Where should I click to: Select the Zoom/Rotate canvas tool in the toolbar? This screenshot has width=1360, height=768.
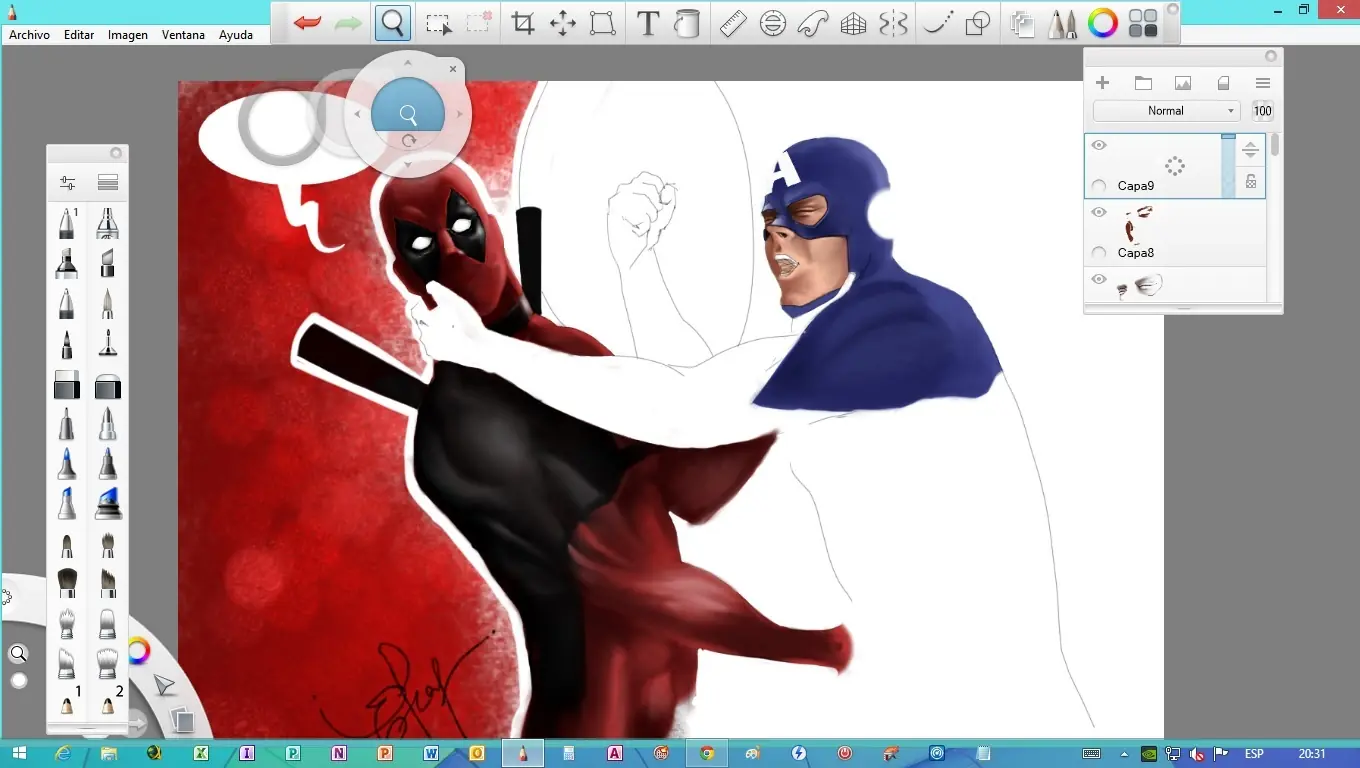click(x=393, y=23)
